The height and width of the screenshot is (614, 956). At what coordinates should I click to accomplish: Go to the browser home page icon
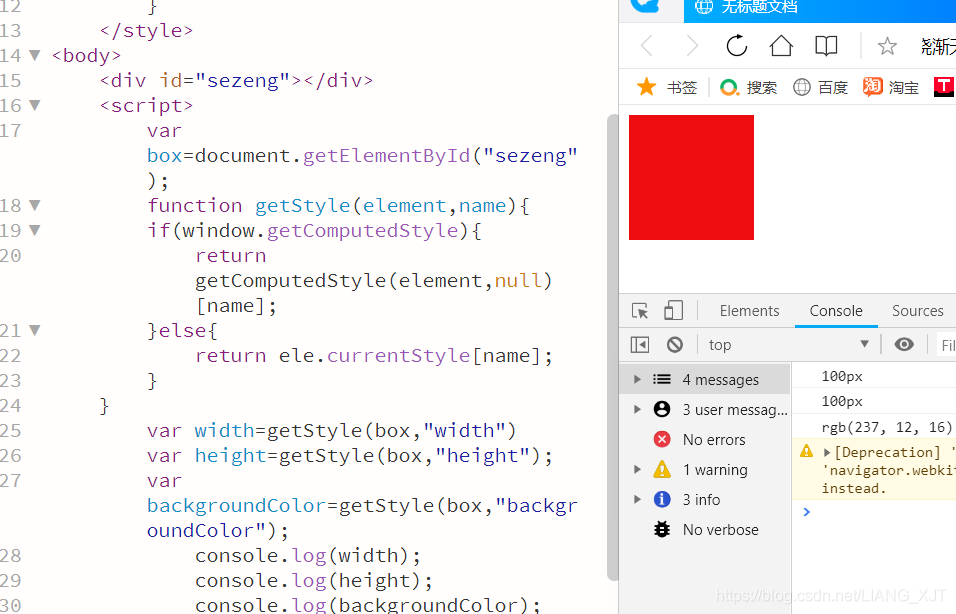click(x=781, y=46)
